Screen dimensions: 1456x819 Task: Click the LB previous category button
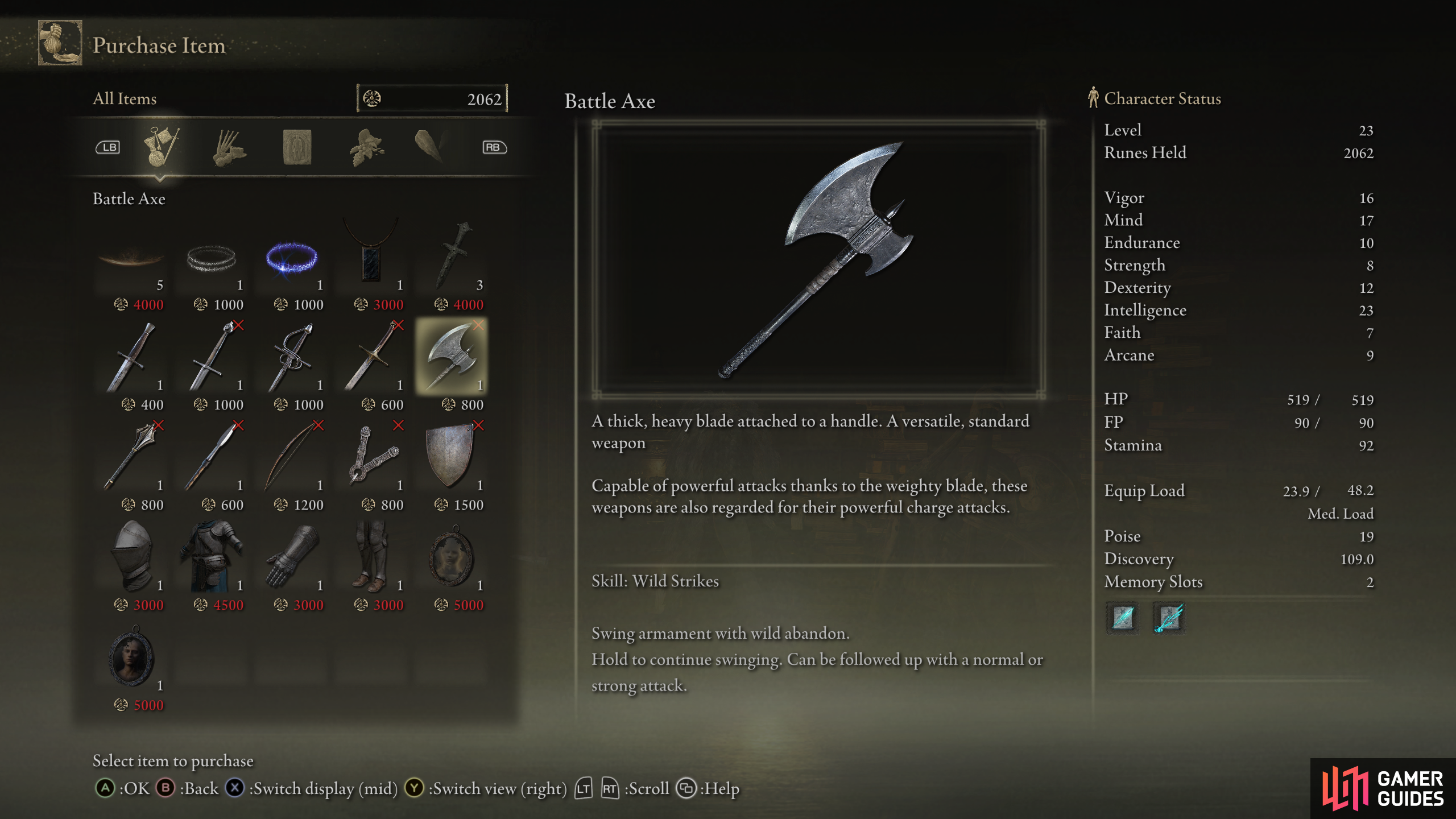pyautogui.click(x=107, y=147)
